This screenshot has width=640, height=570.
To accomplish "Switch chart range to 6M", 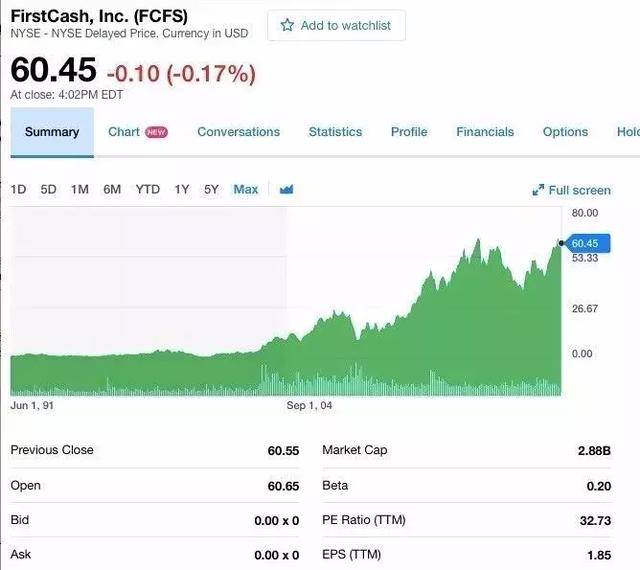I will click(x=112, y=189).
